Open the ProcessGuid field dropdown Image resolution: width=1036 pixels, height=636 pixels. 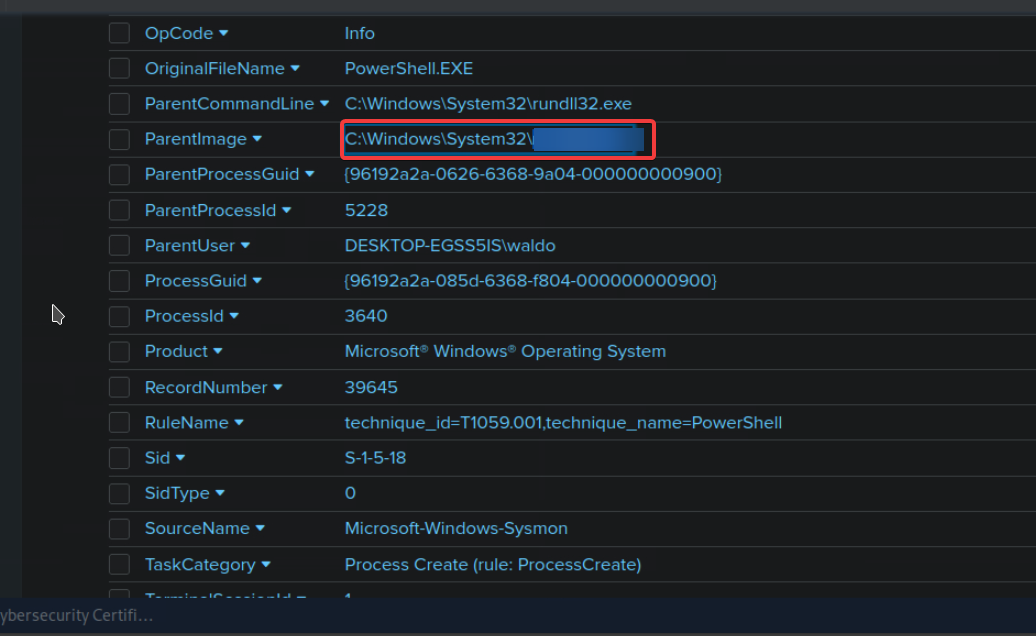tap(257, 281)
